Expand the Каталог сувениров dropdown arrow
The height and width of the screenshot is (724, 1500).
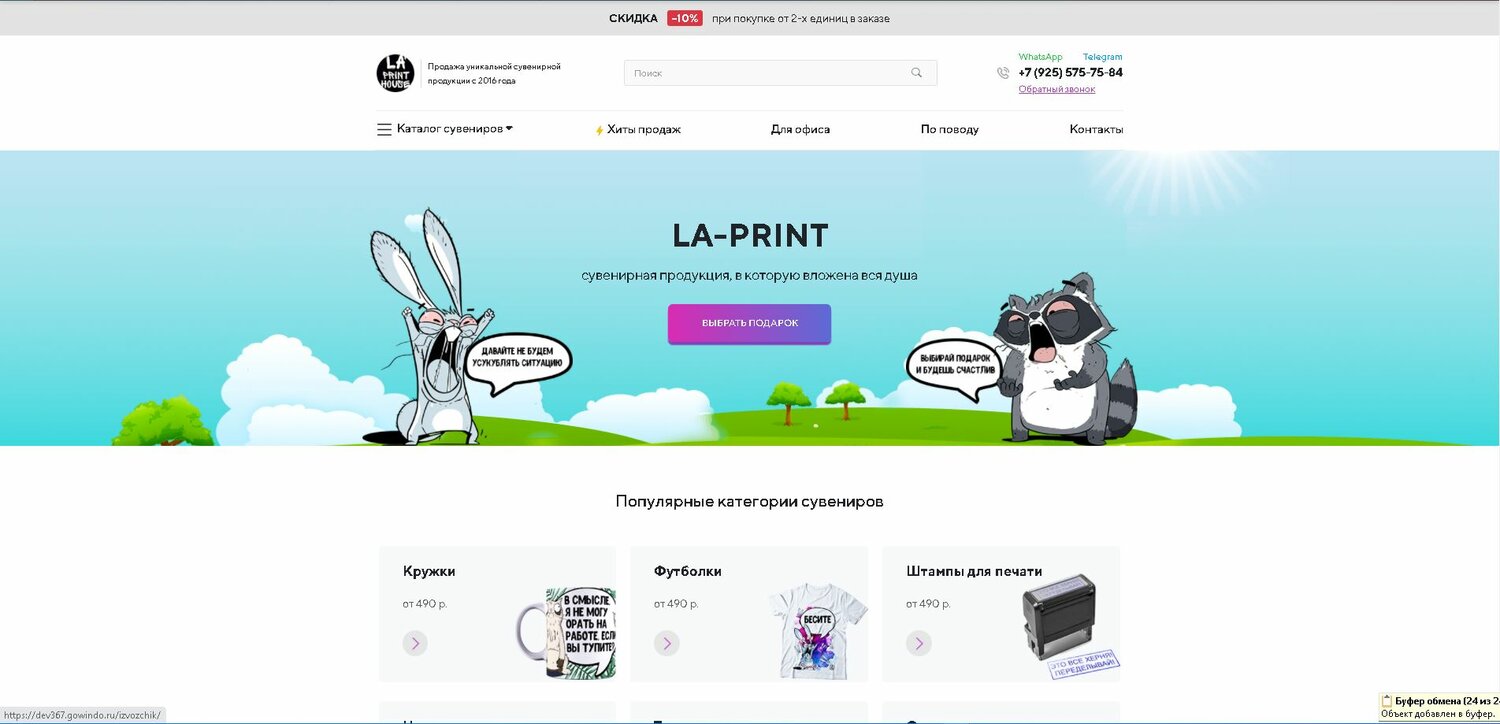pyautogui.click(x=509, y=128)
